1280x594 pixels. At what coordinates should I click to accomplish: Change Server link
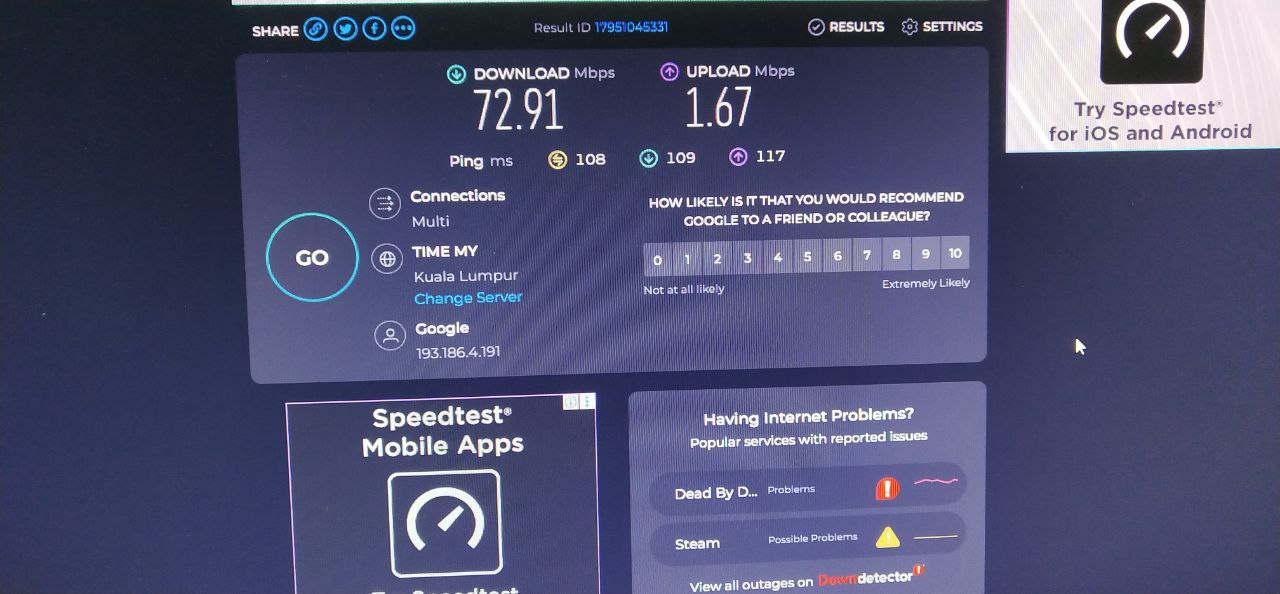[468, 298]
